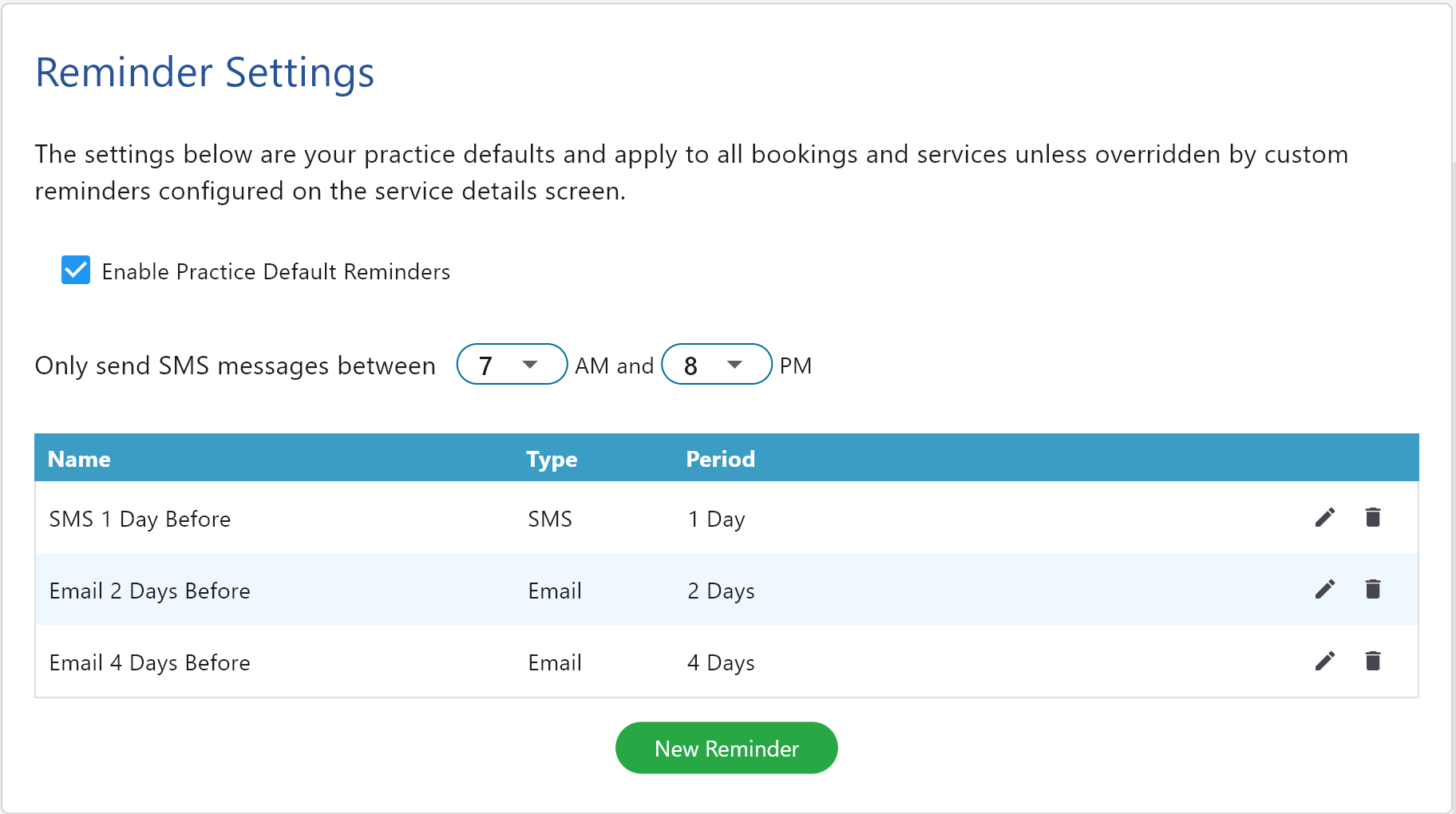Select the Reminder Settings heading
The height and width of the screenshot is (814, 1456).
click(x=205, y=73)
